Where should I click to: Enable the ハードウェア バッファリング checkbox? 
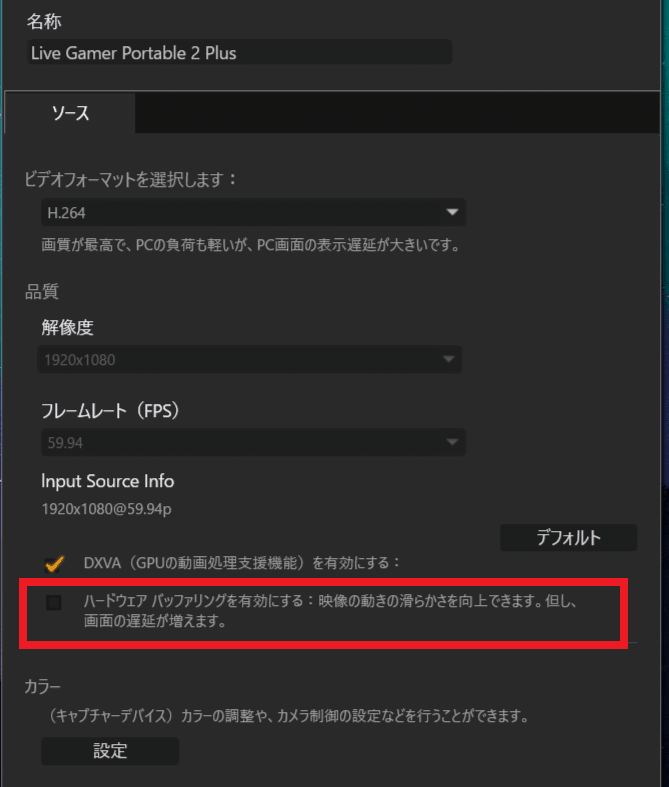coord(54,602)
